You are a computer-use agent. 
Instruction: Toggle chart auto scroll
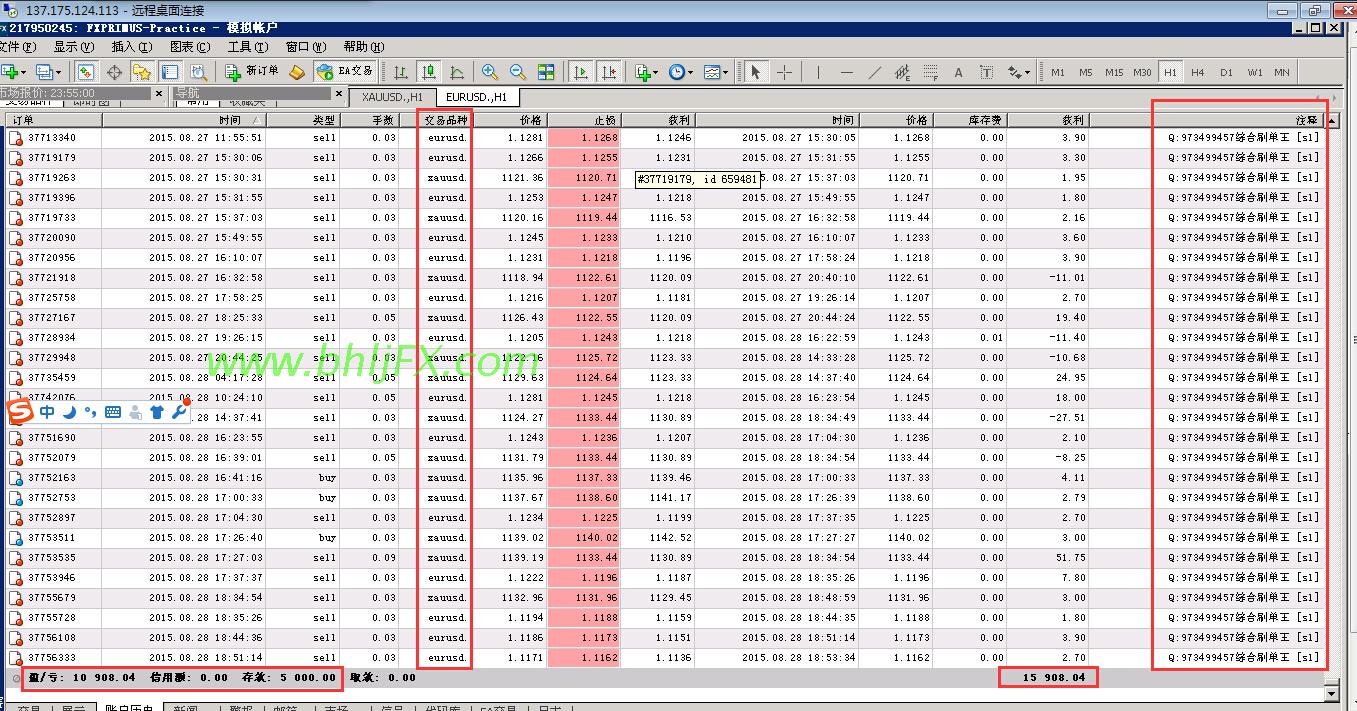coord(581,72)
